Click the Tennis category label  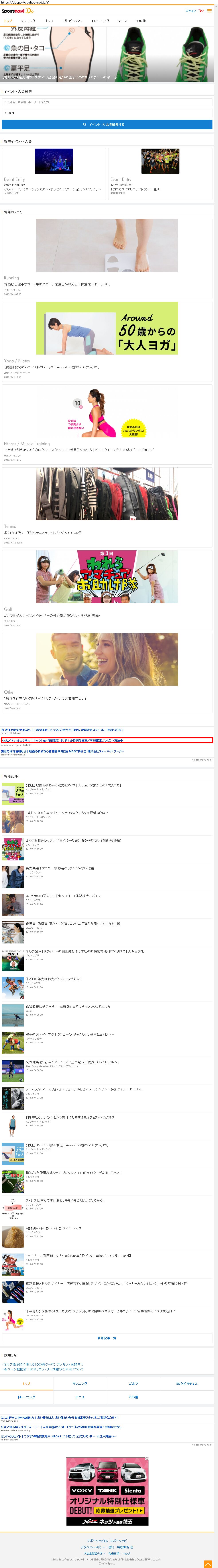point(10,526)
